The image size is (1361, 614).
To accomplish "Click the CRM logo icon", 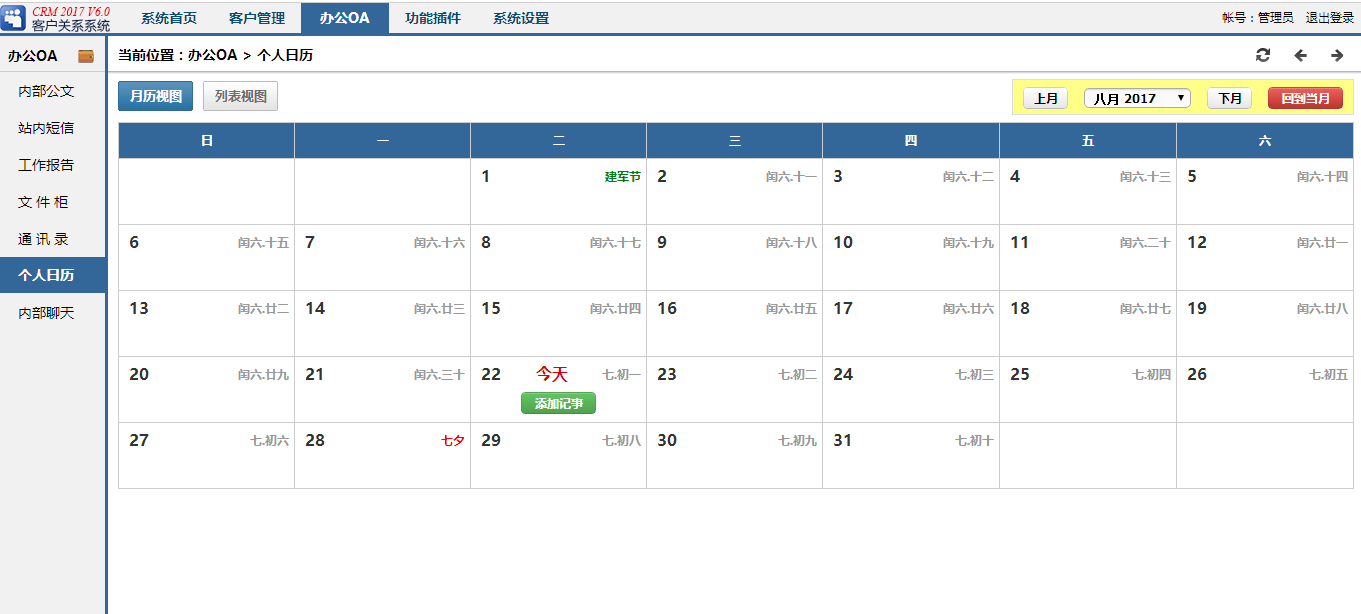I will [x=14, y=18].
